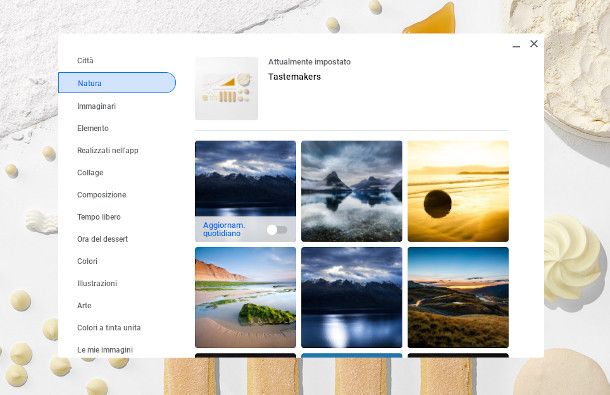The height and width of the screenshot is (395, 610).
Task: Choose the golden beach with dark sphere wallpaper
Action: pos(458,191)
